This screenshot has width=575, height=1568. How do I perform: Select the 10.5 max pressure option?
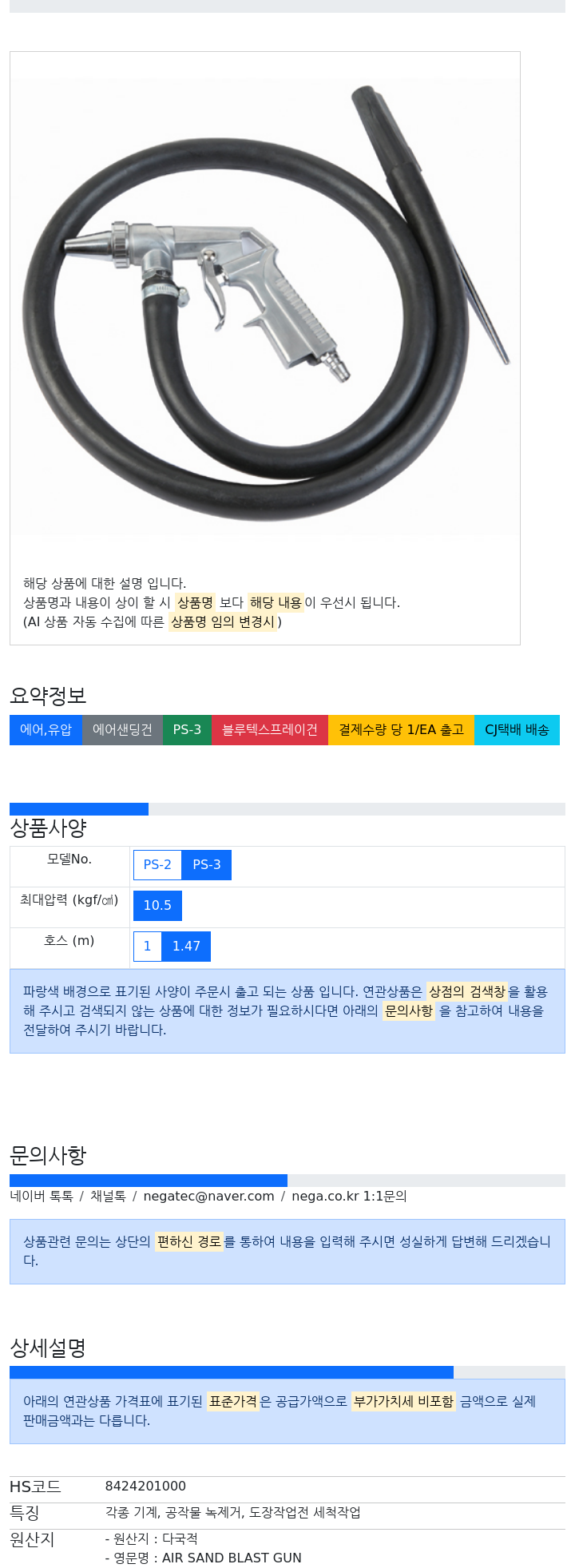tap(157, 906)
